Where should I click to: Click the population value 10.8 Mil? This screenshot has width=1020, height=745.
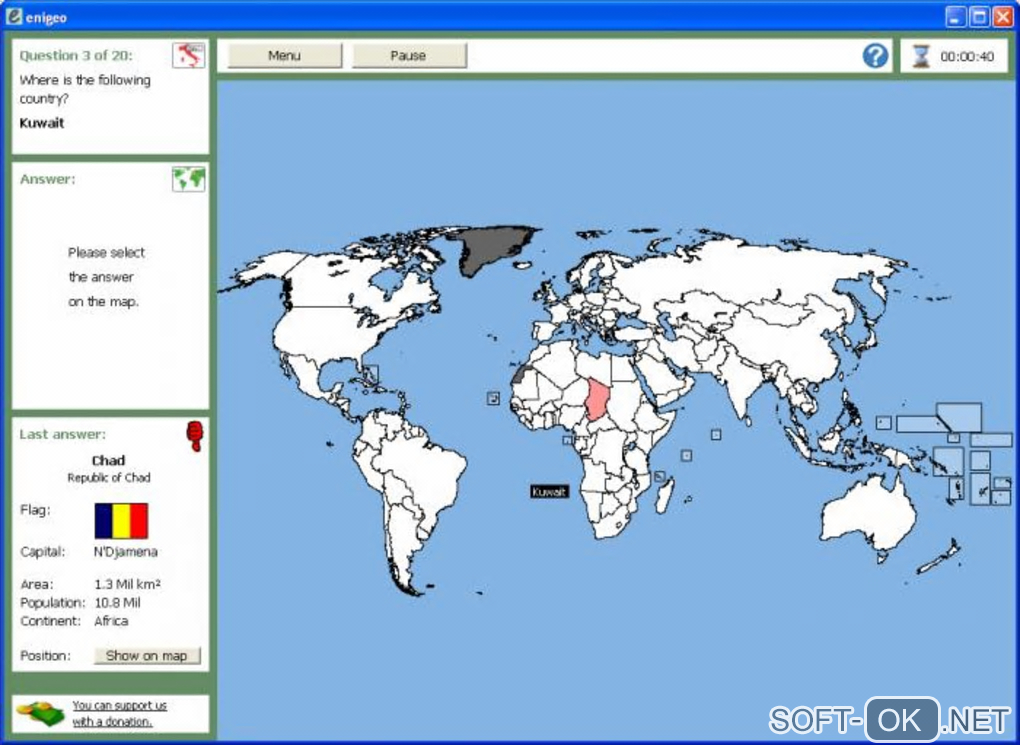pyautogui.click(x=117, y=603)
